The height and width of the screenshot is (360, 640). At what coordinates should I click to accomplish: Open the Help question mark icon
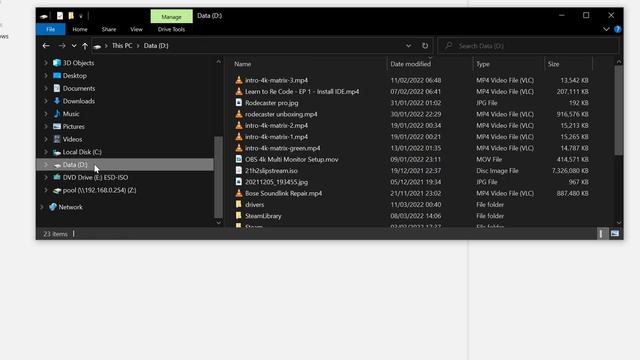click(618, 29)
